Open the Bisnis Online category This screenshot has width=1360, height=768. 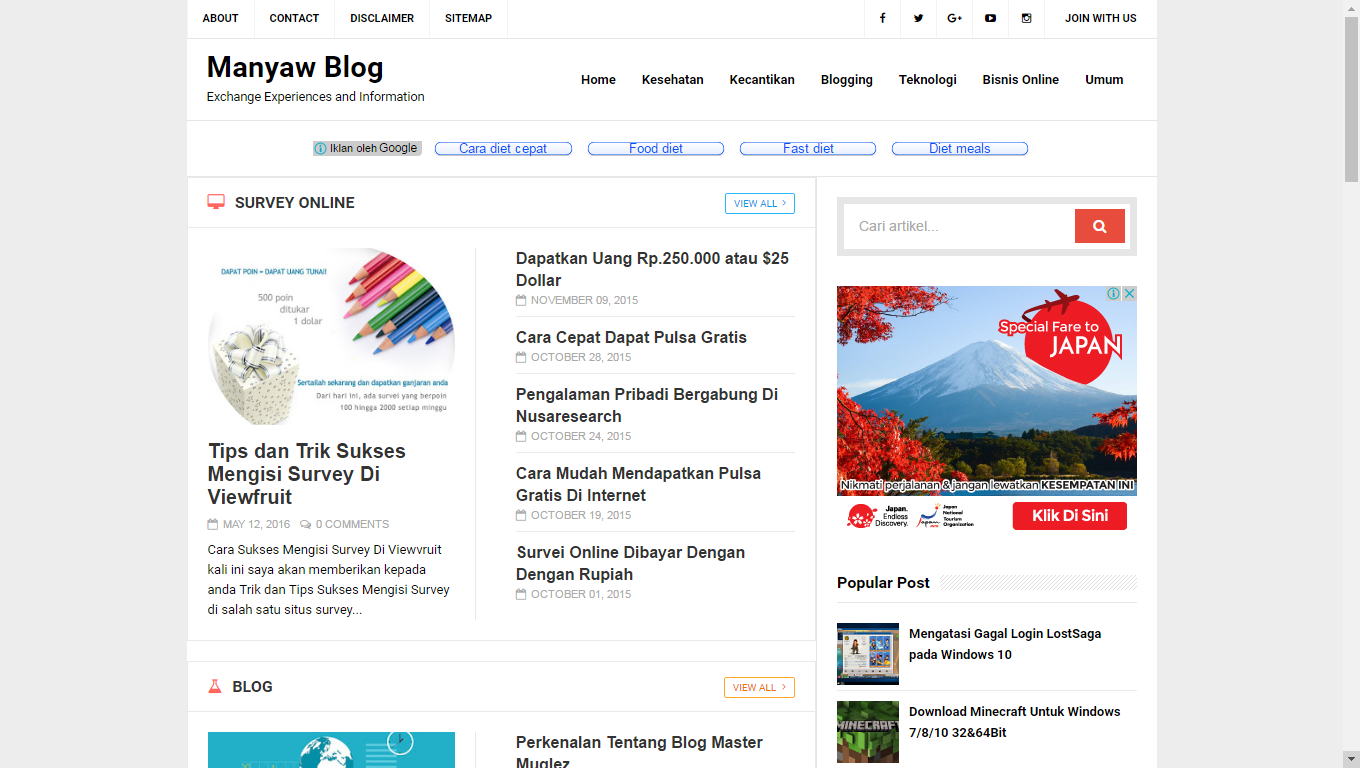(x=1020, y=80)
